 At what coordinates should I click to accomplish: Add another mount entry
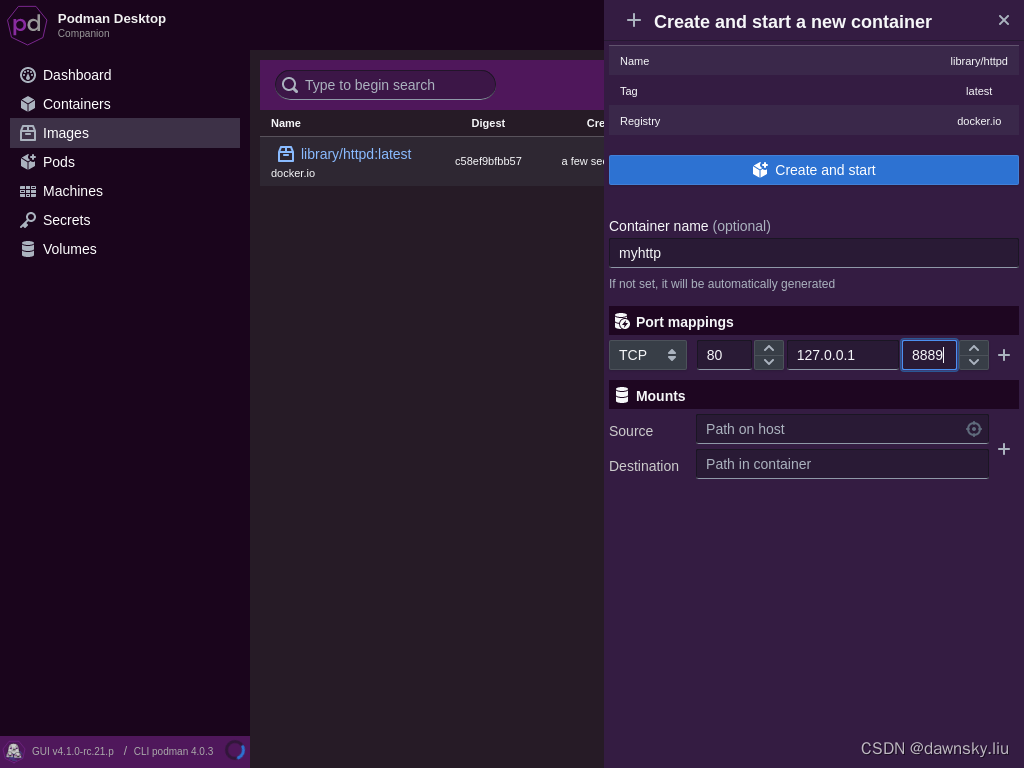1004,449
